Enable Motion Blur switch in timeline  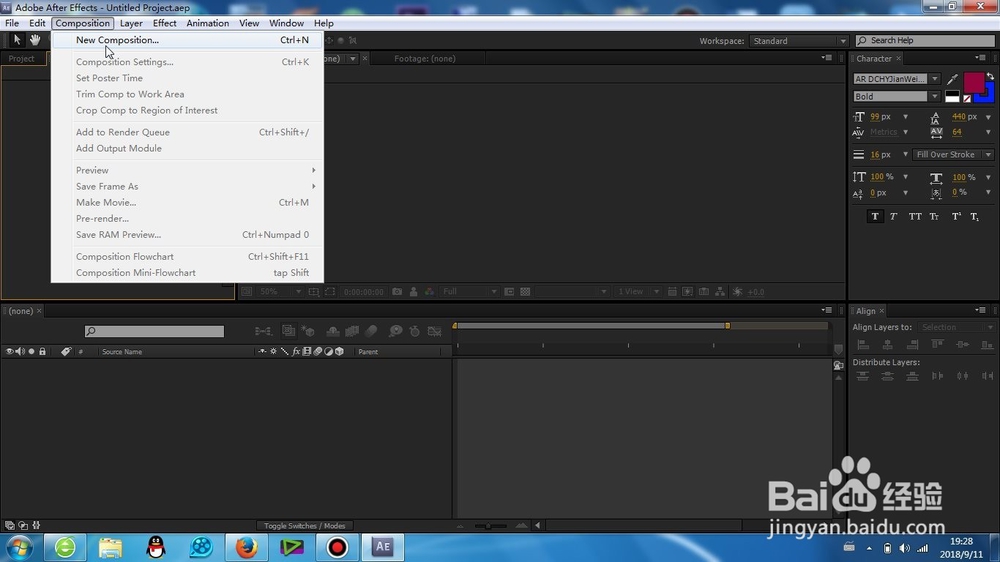(x=371, y=331)
